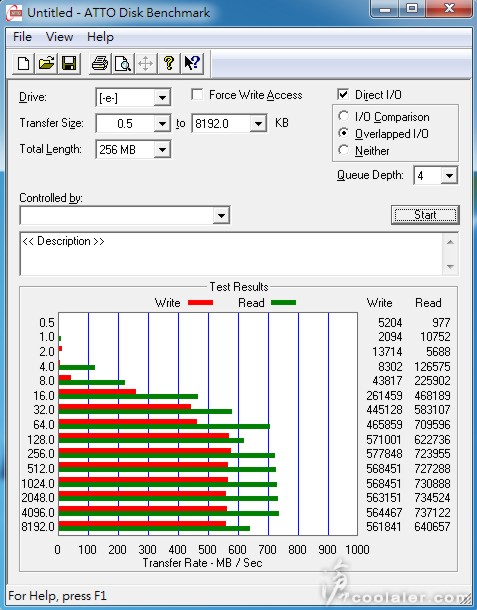Open Print Preview magnifier icon

point(123,63)
